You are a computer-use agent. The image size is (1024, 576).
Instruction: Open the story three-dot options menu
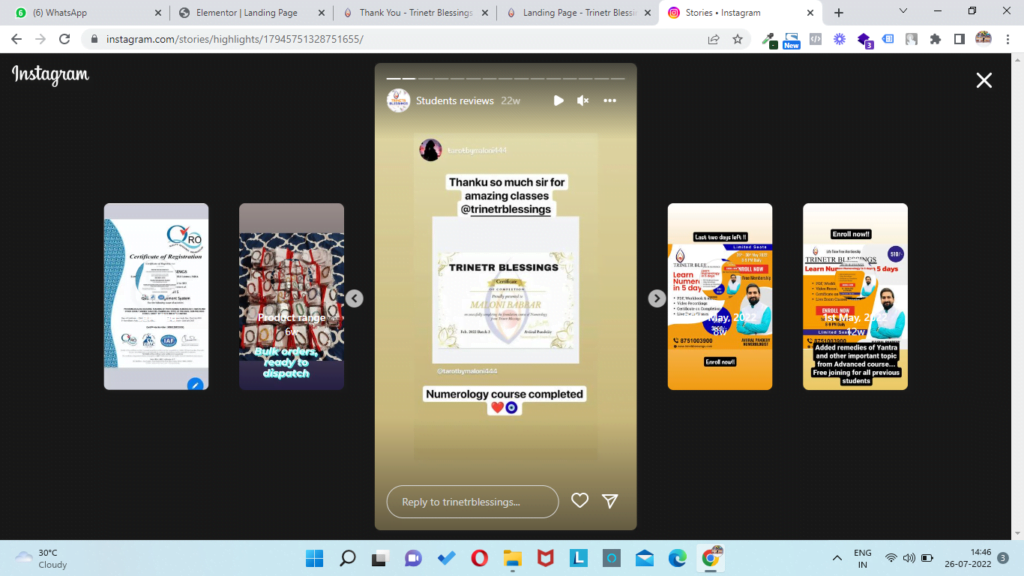(609, 101)
